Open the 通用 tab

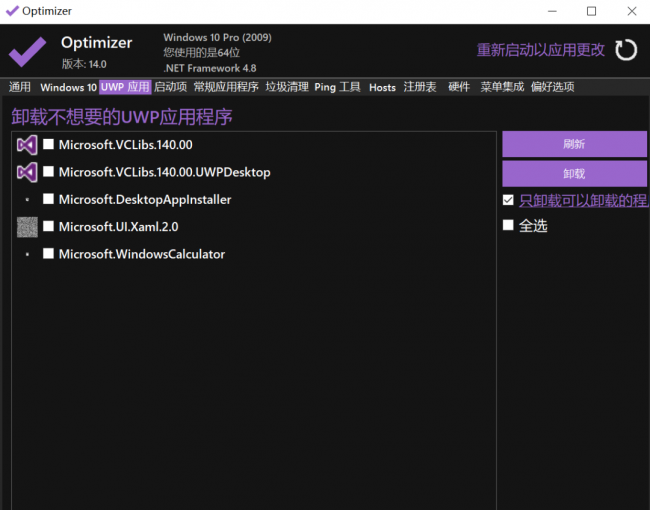click(19, 87)
